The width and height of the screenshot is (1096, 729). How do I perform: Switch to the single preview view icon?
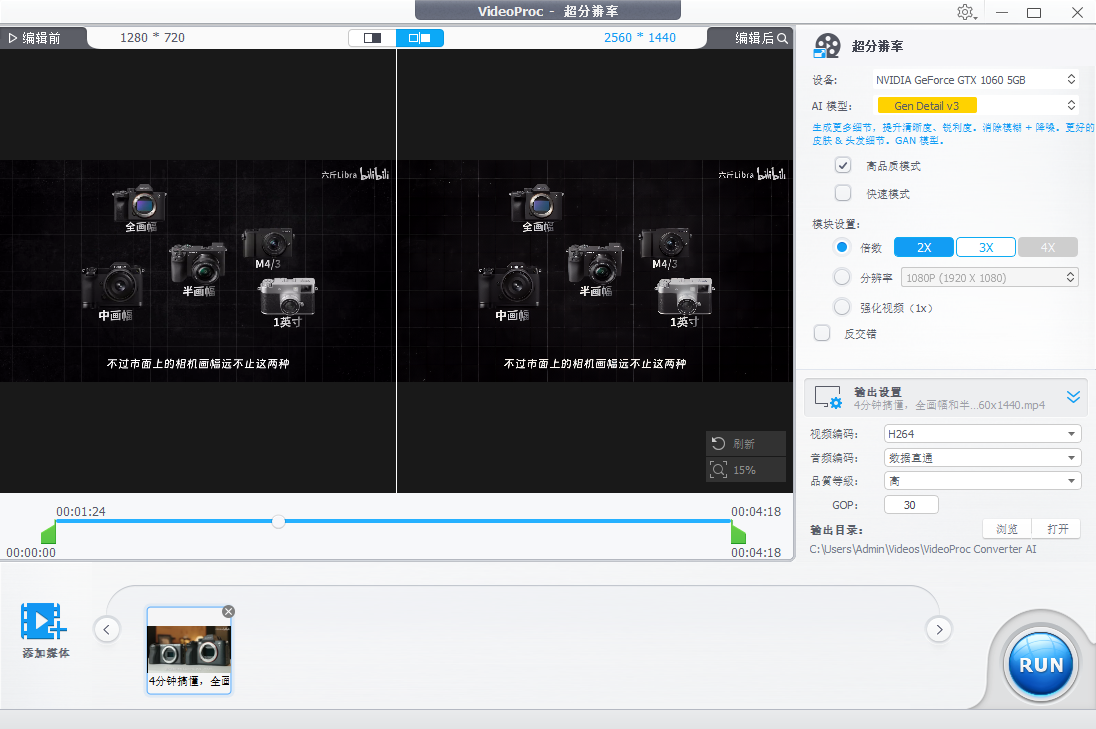(x=371, y=37)
